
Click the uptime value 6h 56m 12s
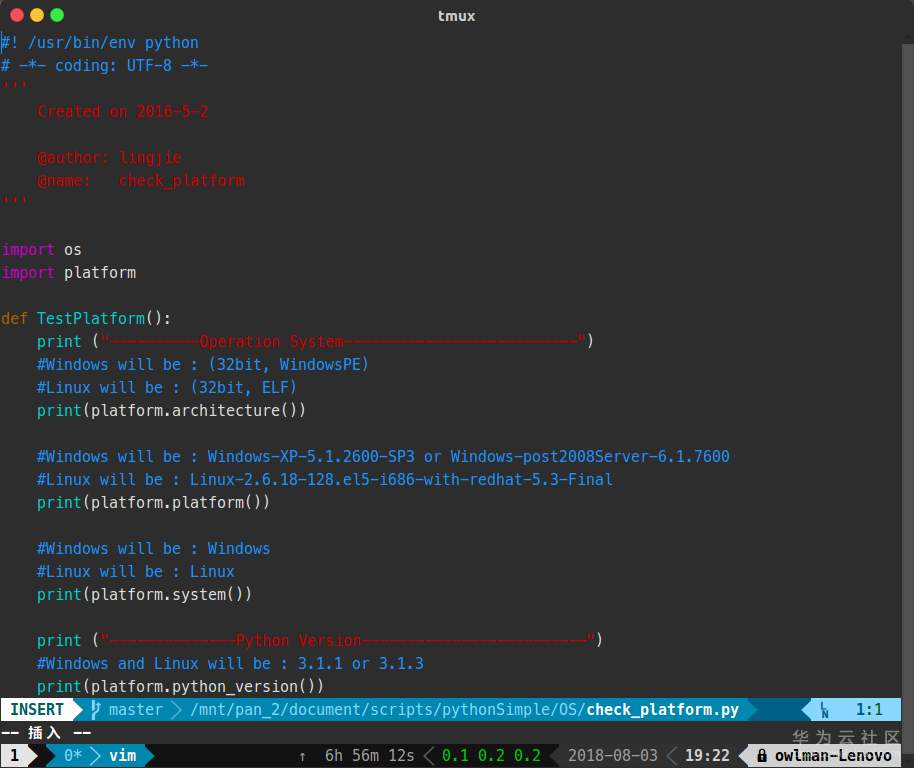pos(370,756)
